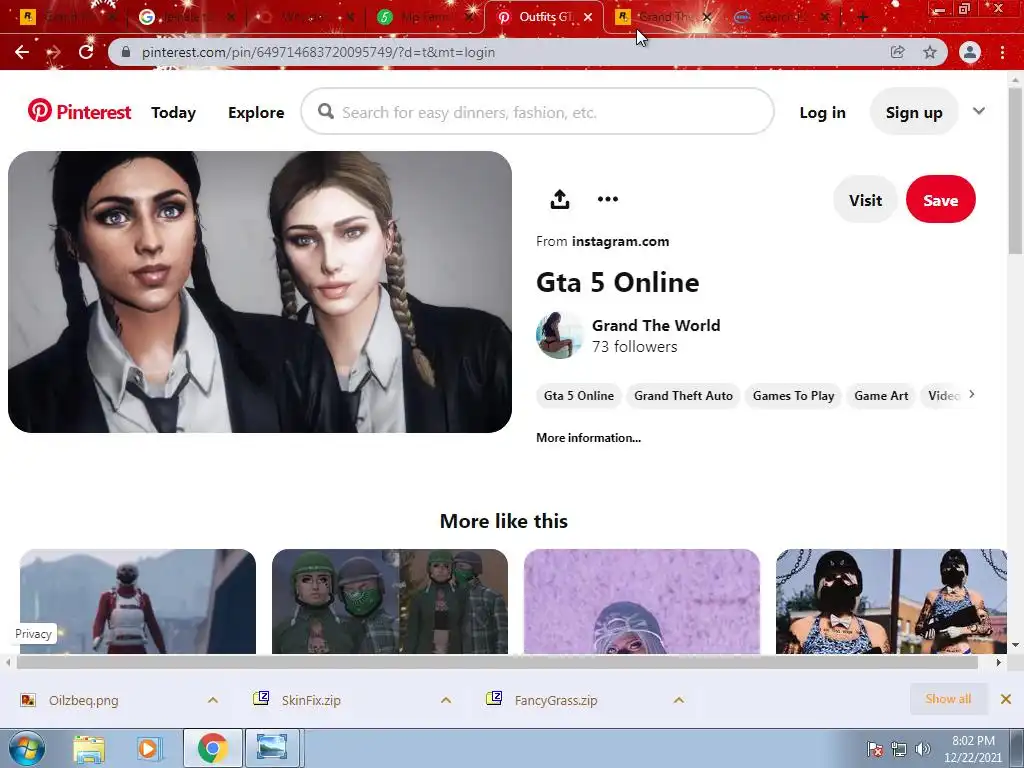1024x768 pixels.
Task: Click the volume speaker tray icon
Action: click(x=922, y=749)
